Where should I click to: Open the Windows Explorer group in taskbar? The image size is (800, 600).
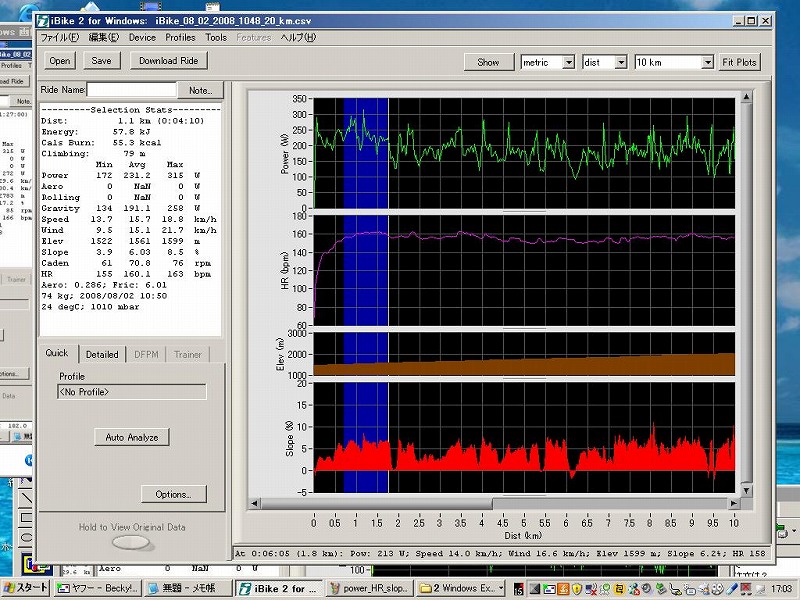[460, 588]
